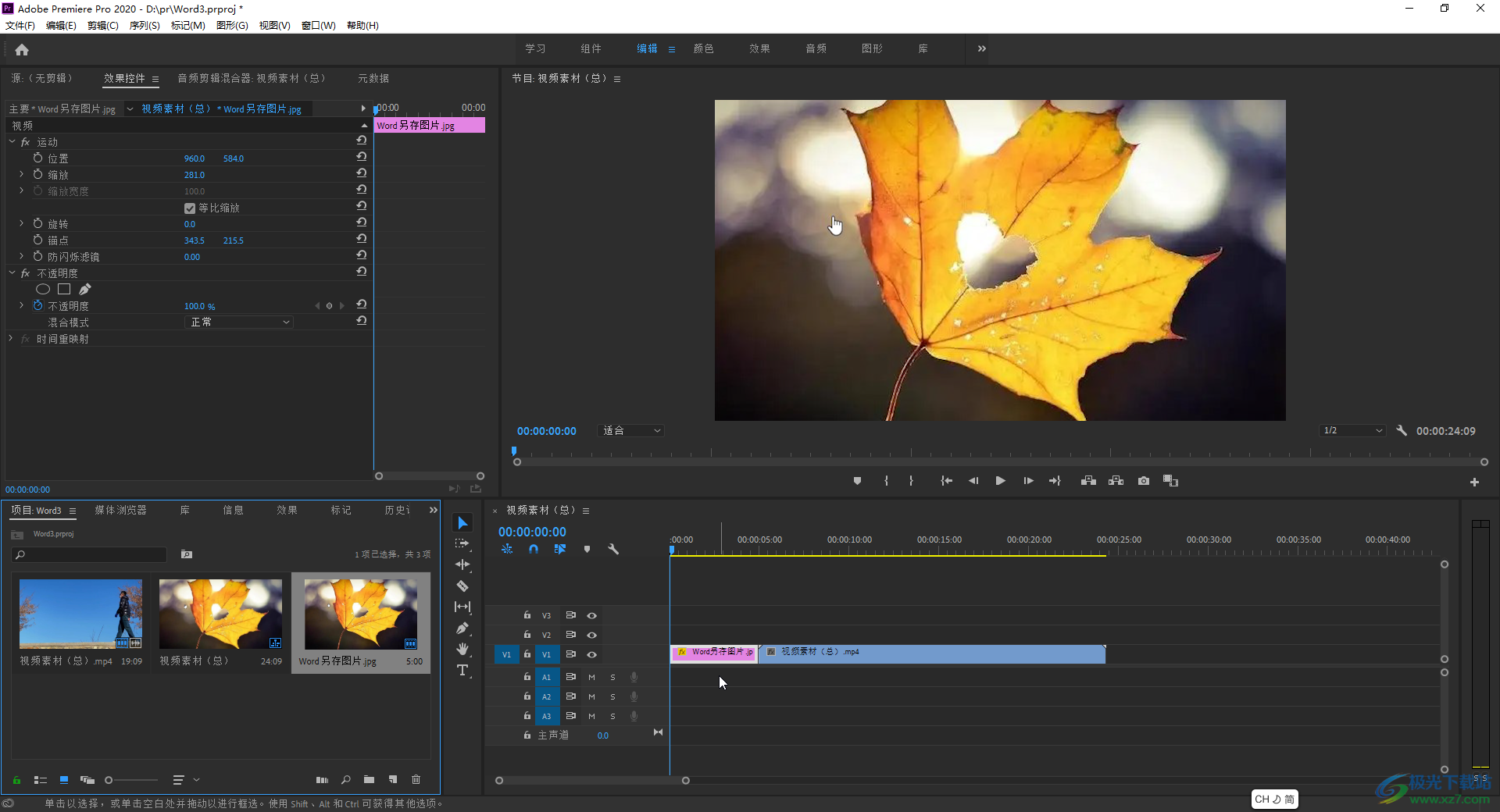Click the Home icon

point(22,50)
